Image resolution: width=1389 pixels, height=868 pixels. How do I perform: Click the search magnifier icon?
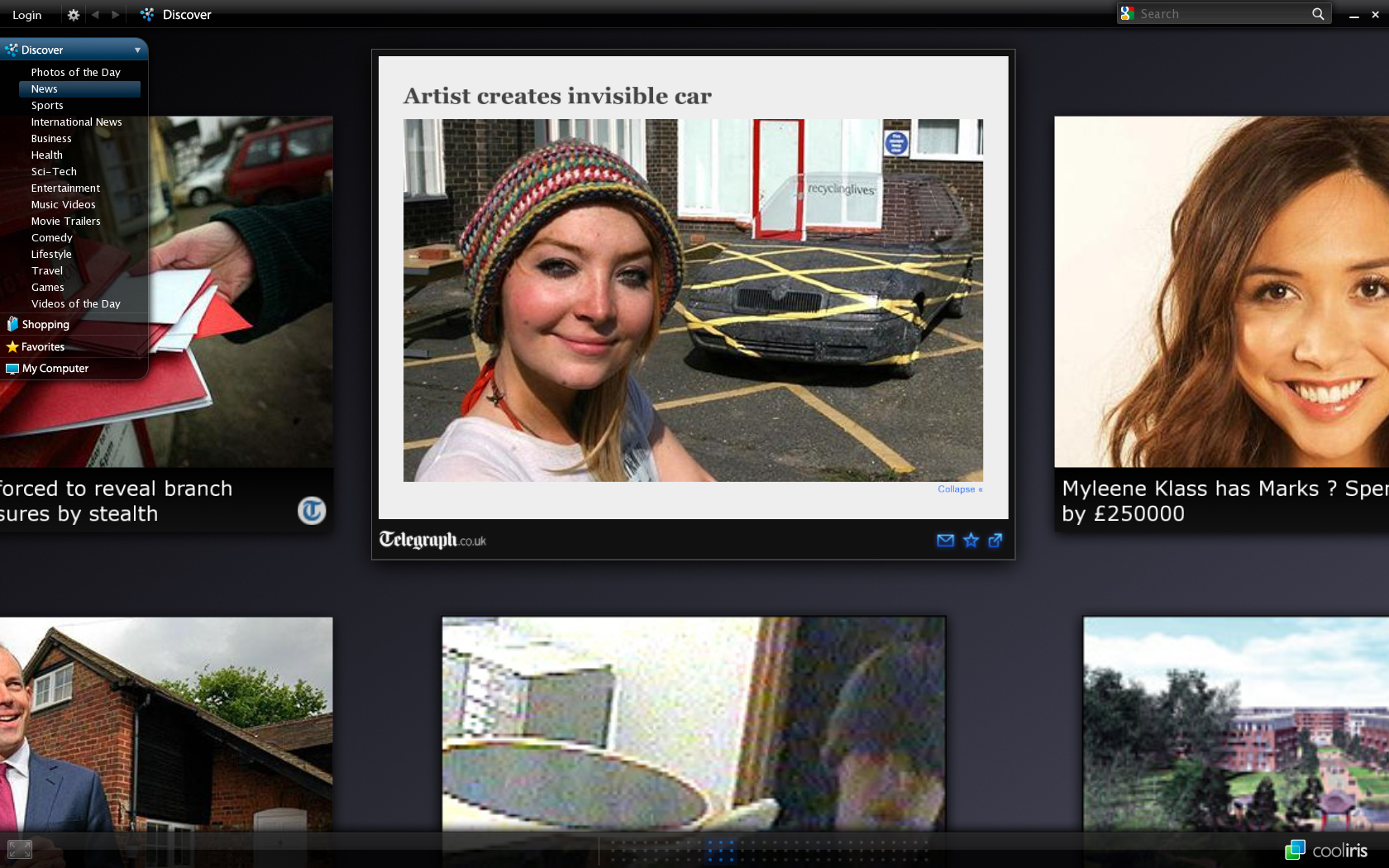pos(1318,14)
